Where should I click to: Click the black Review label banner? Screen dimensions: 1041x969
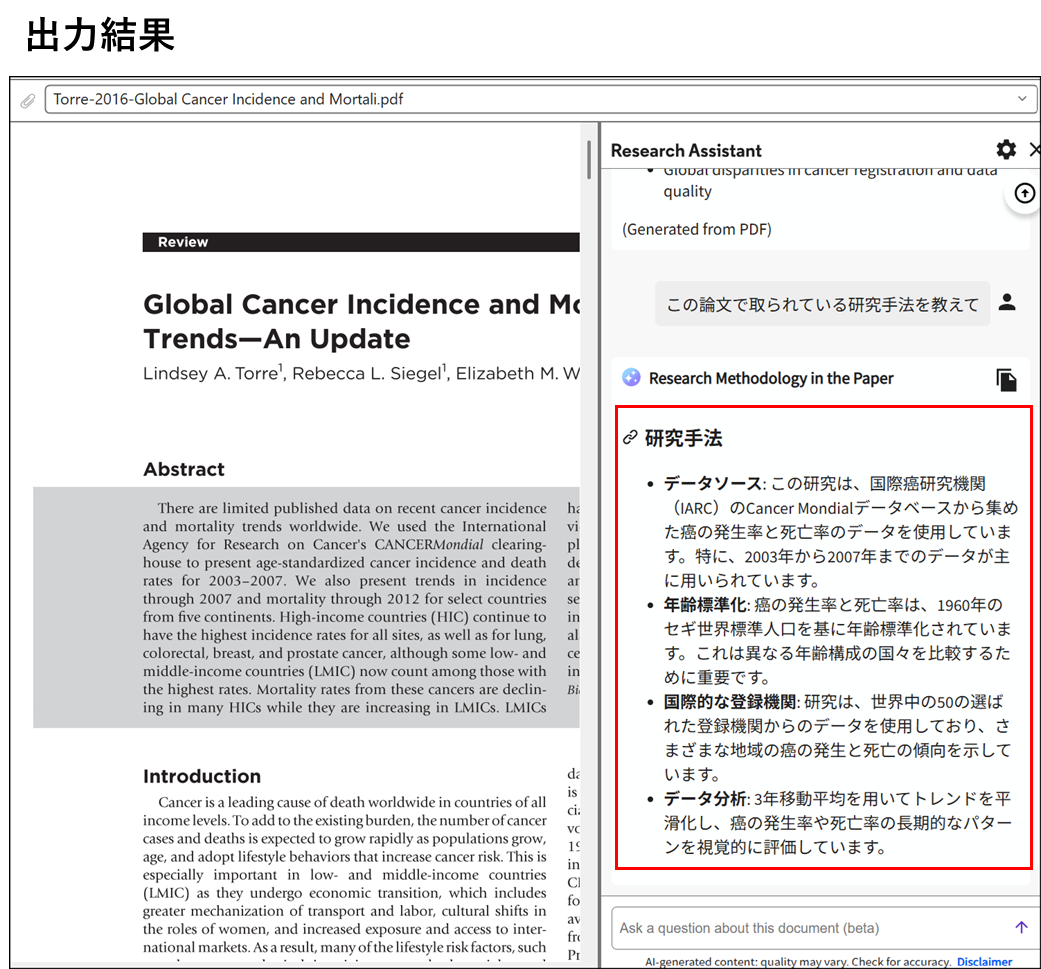point(360,242)
